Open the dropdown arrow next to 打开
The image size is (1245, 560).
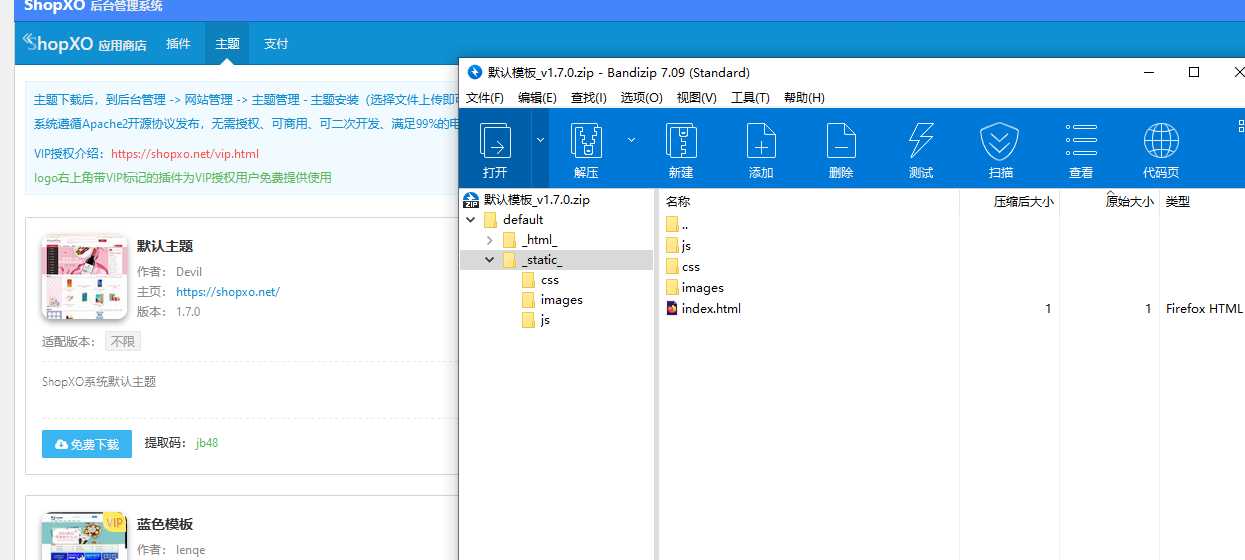click(x=541, y=140)
